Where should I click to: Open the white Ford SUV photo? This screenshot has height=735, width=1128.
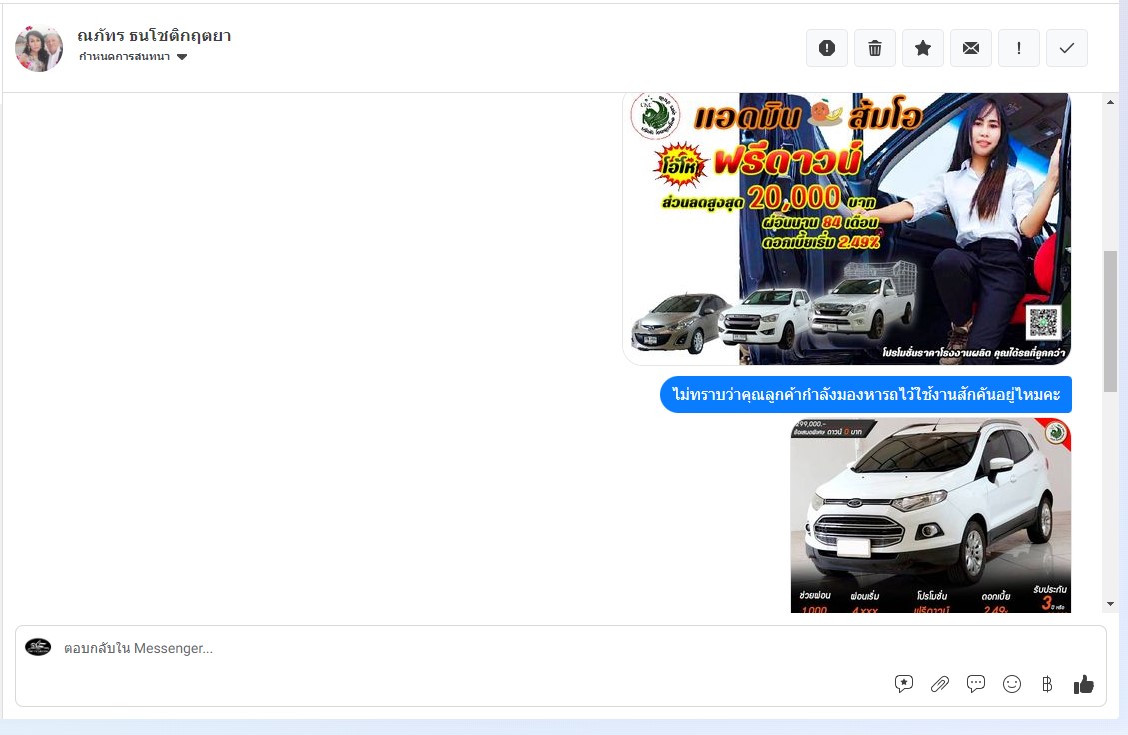pos(930,515)
